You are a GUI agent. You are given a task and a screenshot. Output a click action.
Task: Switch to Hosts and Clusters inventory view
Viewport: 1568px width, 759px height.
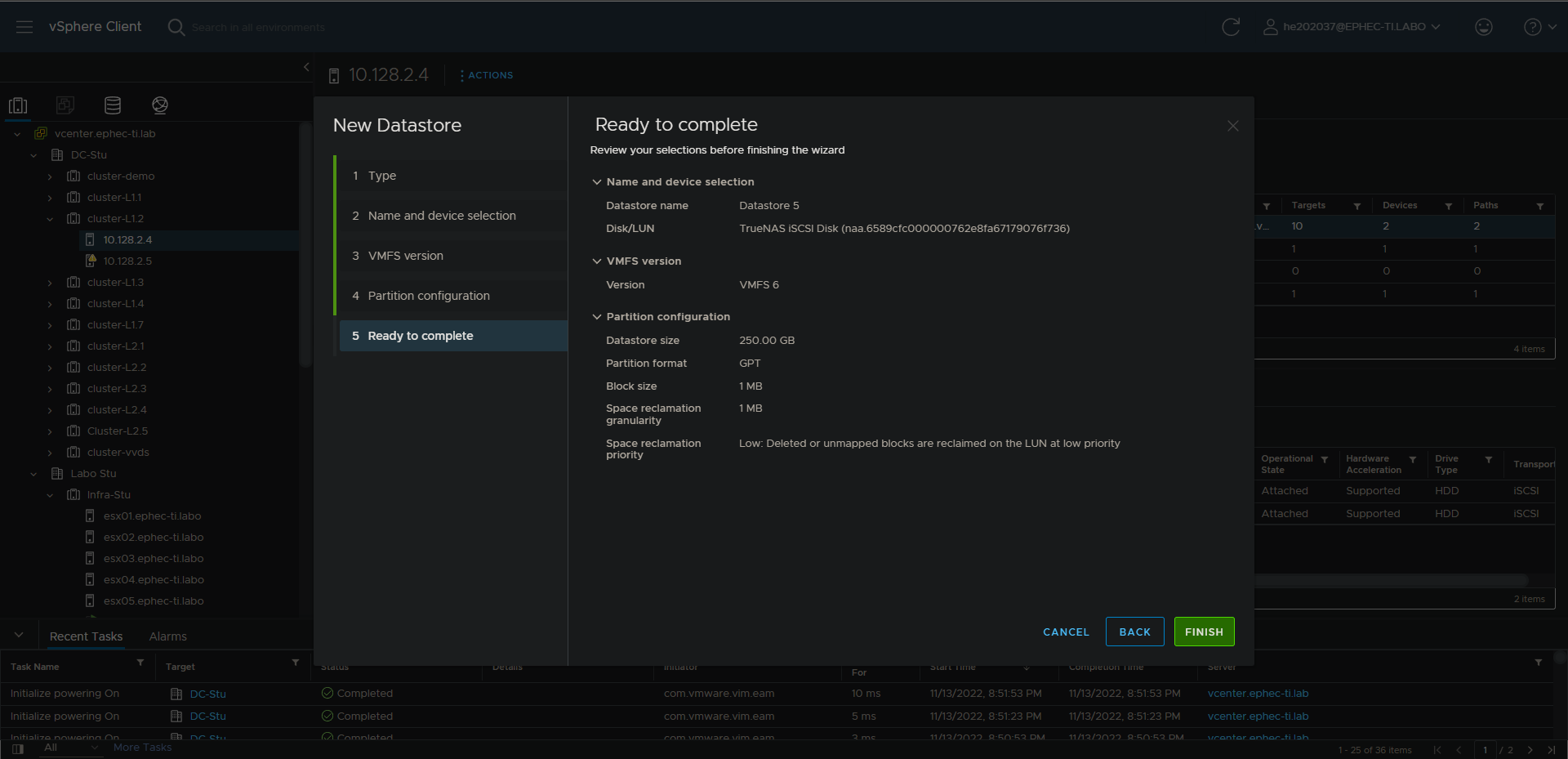[18, 105]
